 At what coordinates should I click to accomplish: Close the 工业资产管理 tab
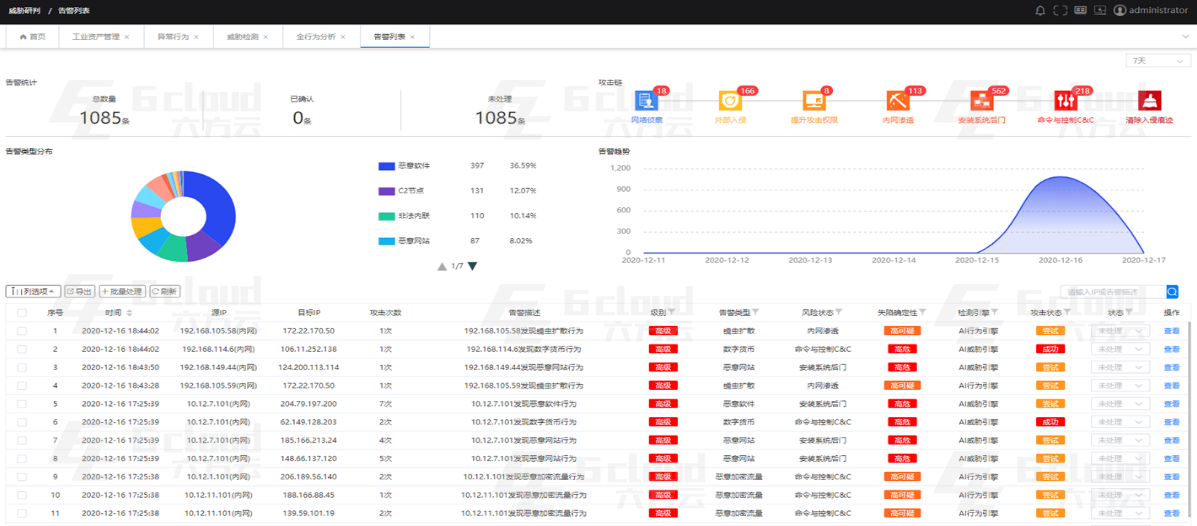coord(127,37)
